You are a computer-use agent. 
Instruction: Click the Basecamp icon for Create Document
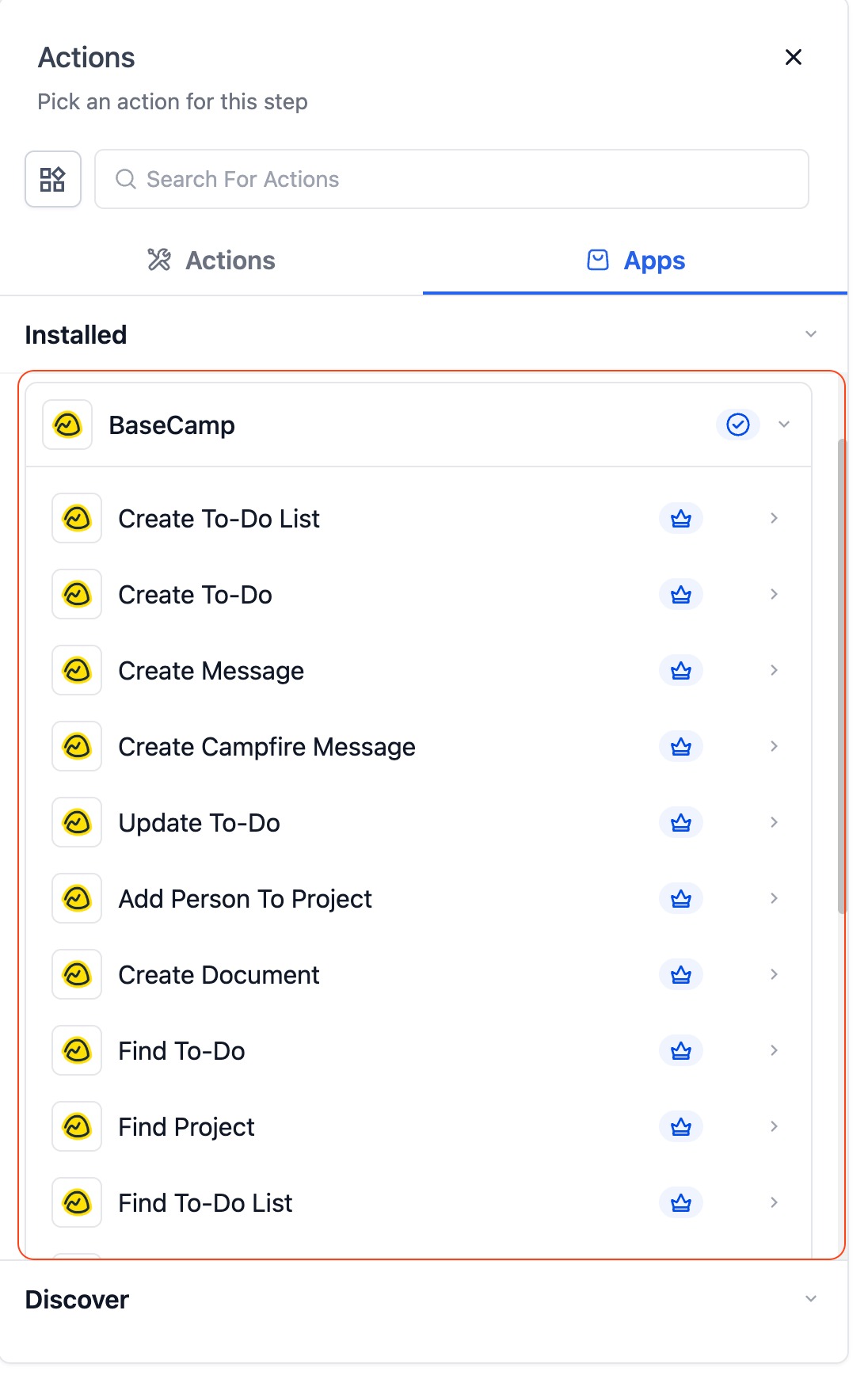point(77,975)
